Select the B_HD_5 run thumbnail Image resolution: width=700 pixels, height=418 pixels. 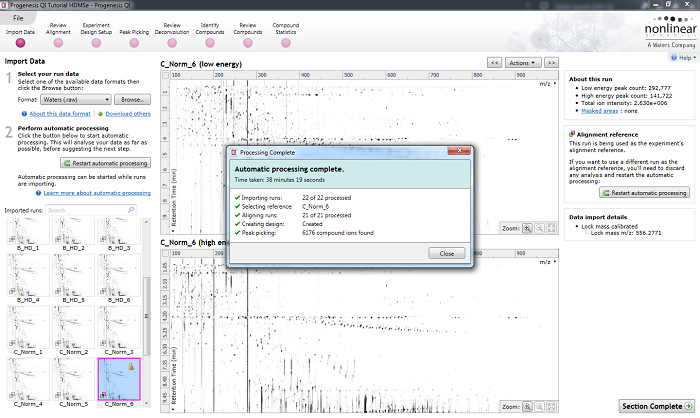coord(74,275)
